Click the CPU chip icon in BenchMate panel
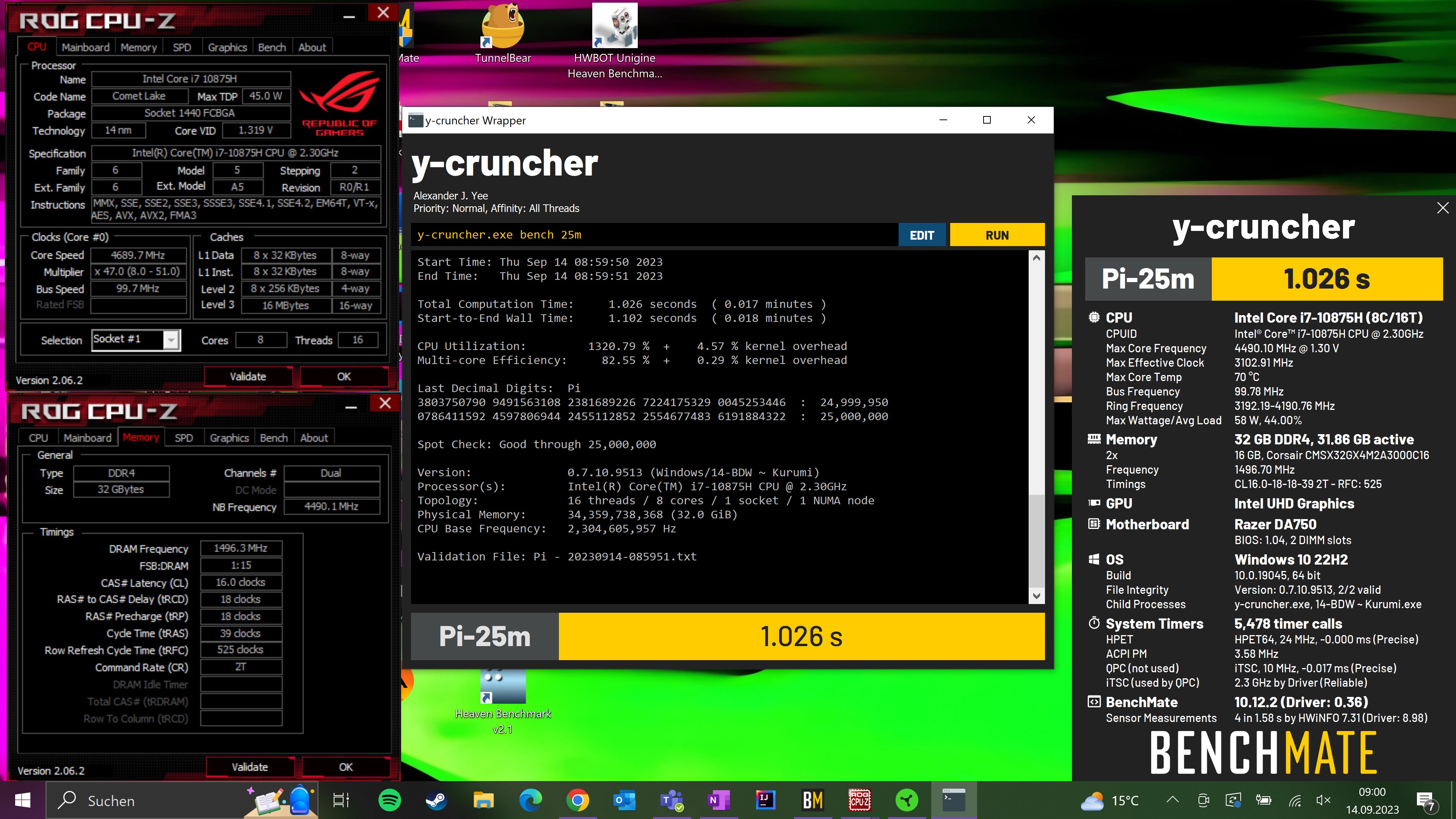1456x819 pixels. pos(1094,317)
